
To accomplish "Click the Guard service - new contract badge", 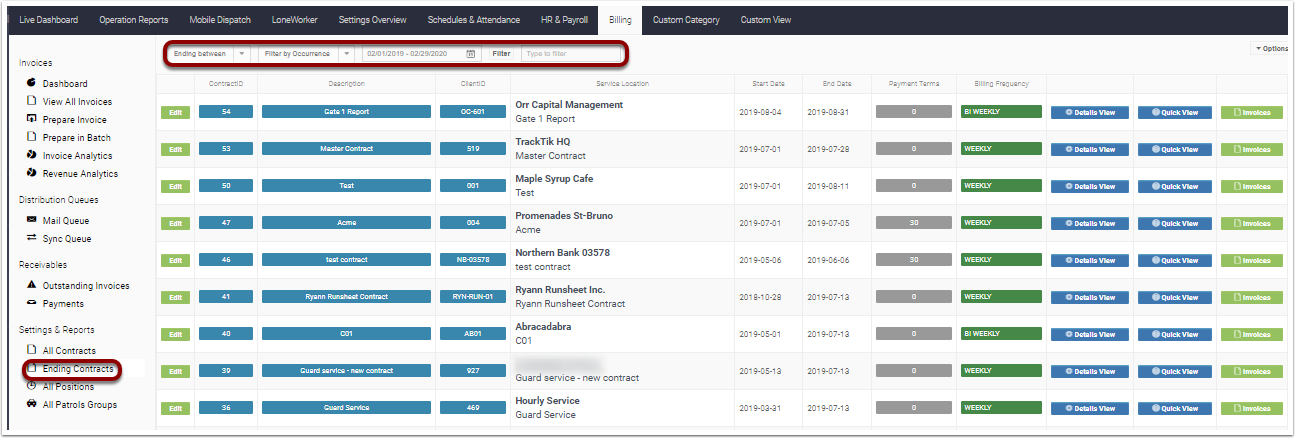I will click(346, 371).
